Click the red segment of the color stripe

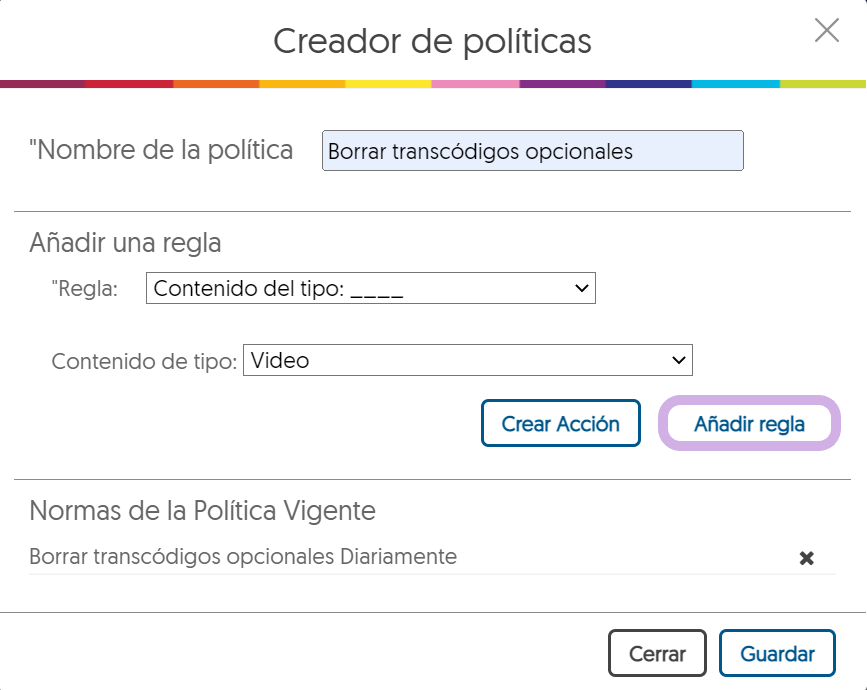[x=129, y=84]
